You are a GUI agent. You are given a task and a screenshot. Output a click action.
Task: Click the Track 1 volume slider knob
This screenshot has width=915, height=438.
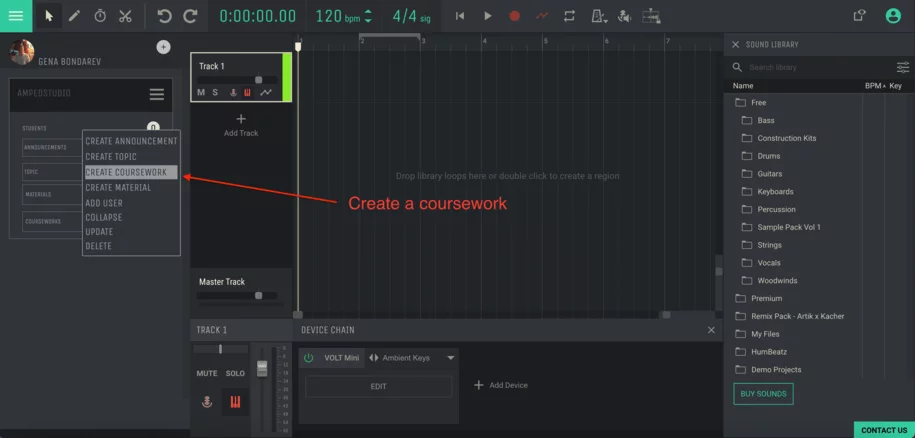(259, 80)
